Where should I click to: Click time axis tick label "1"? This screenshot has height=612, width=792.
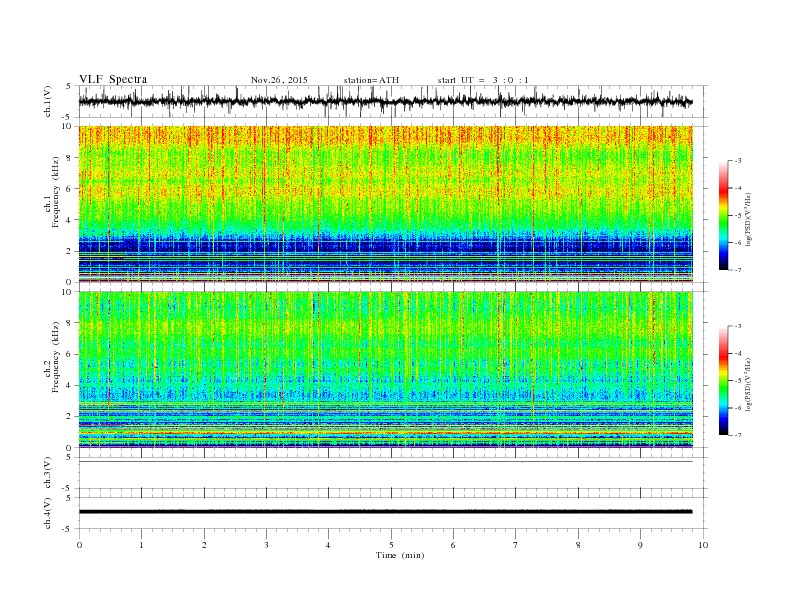click(141, 545)
